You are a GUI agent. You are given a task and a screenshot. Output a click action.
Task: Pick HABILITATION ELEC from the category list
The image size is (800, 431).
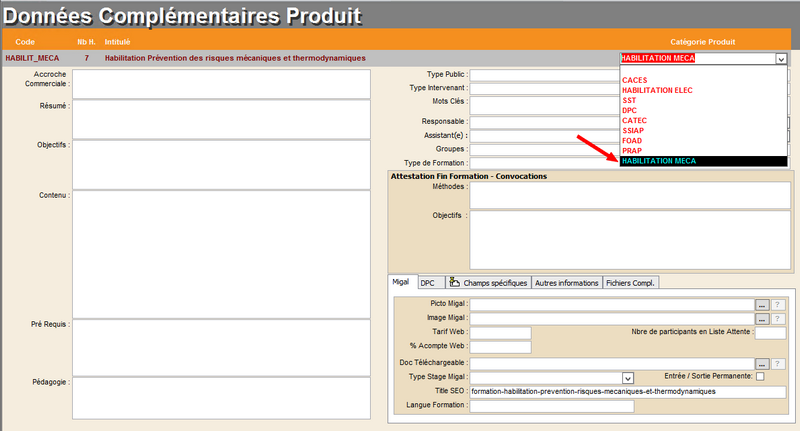tap(657, 90)
